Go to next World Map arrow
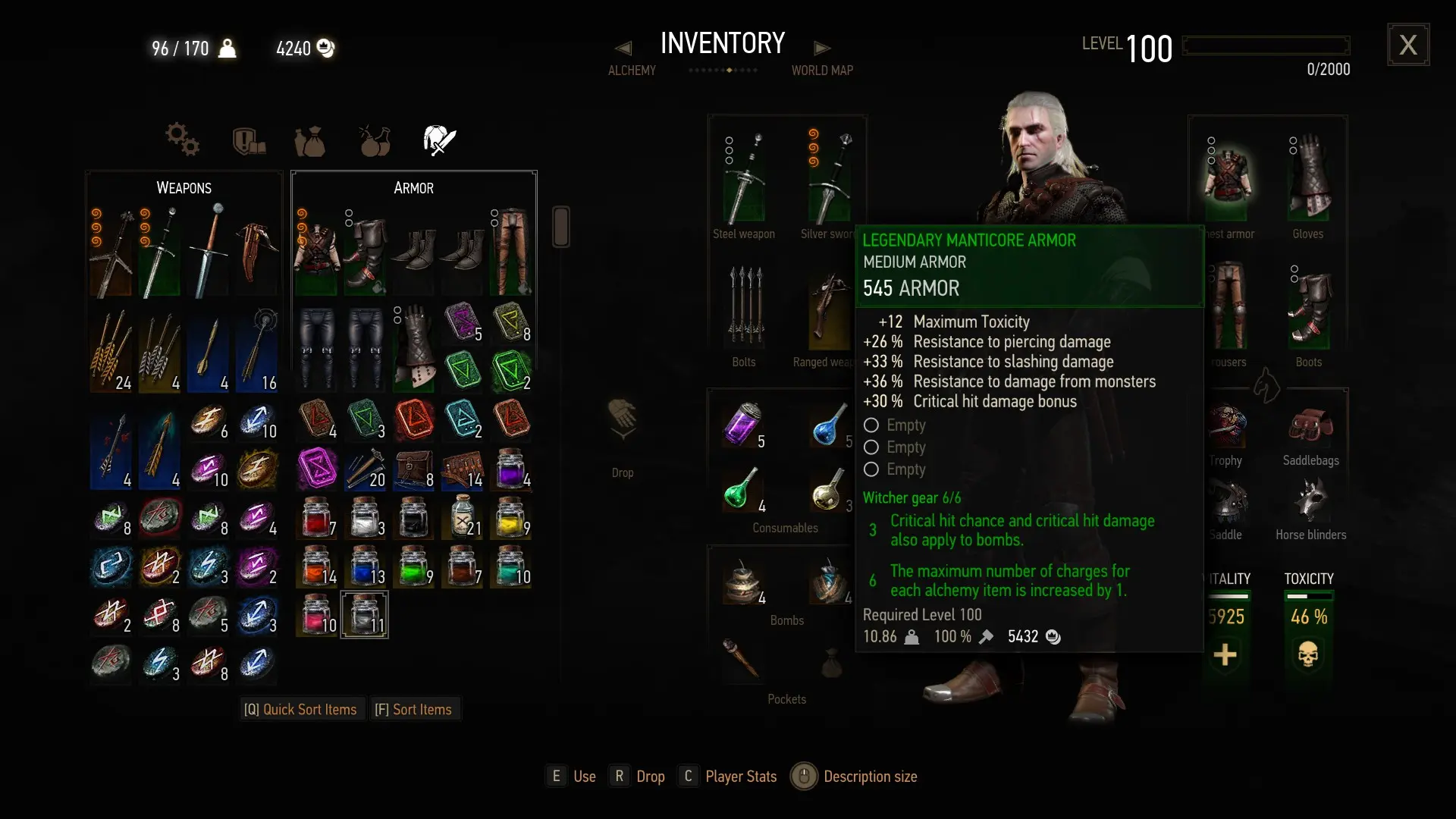 tap(822, 48)
